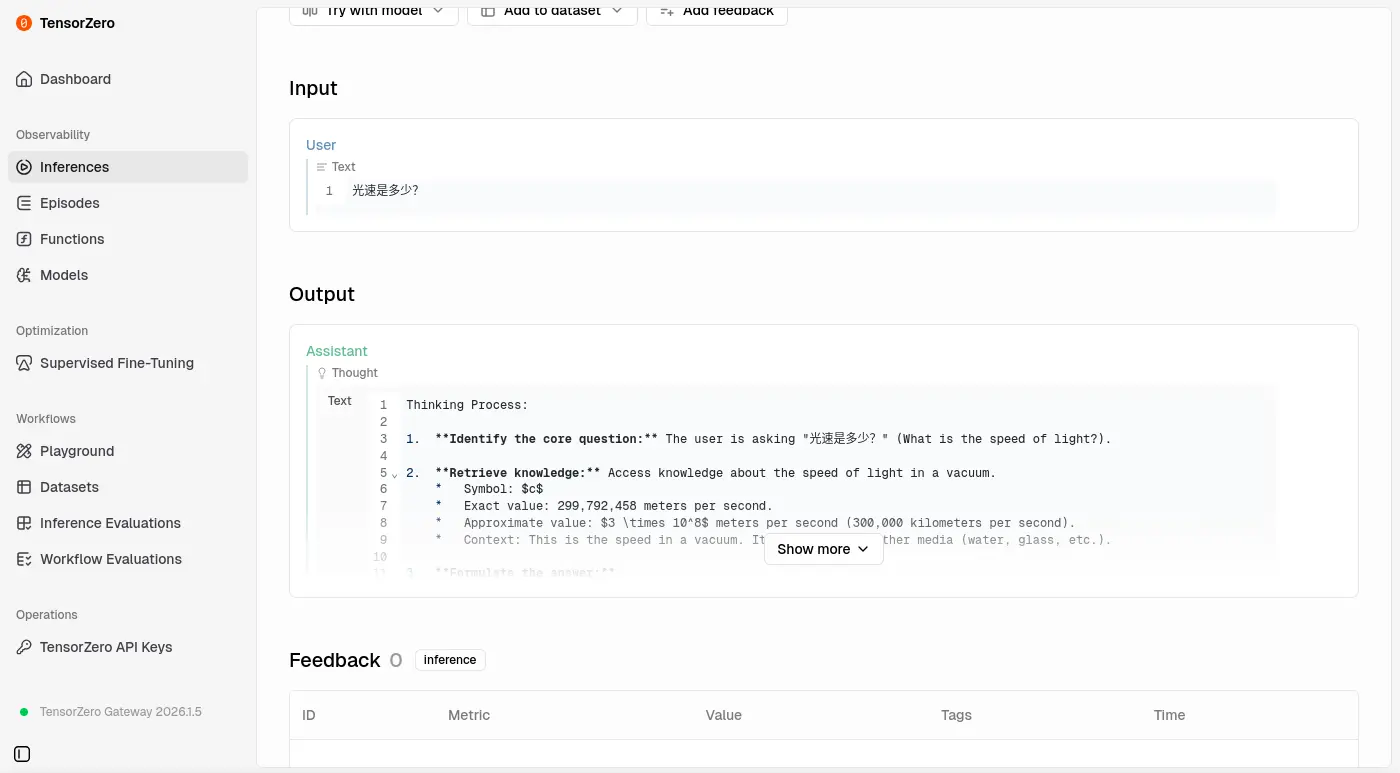This screenshot has width=1400, height=773.
Task: Click the inference tag badge
Action: point(450,660)
